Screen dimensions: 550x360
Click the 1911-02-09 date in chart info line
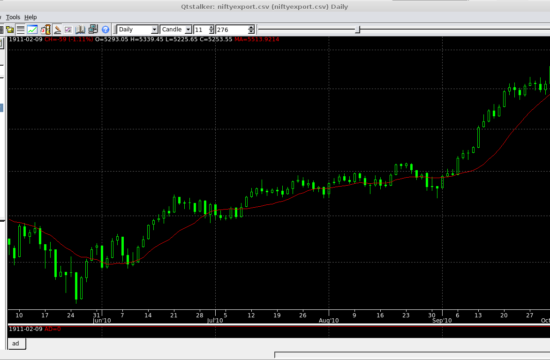[25, 39]
